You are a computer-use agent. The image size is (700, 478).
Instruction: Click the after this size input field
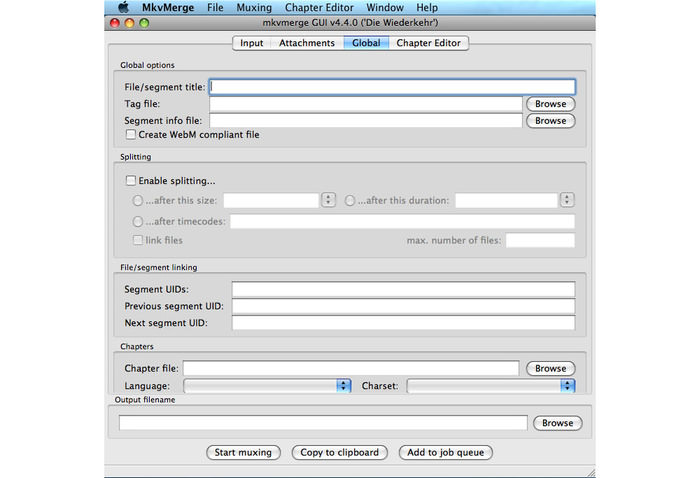[x=271, y=200]
